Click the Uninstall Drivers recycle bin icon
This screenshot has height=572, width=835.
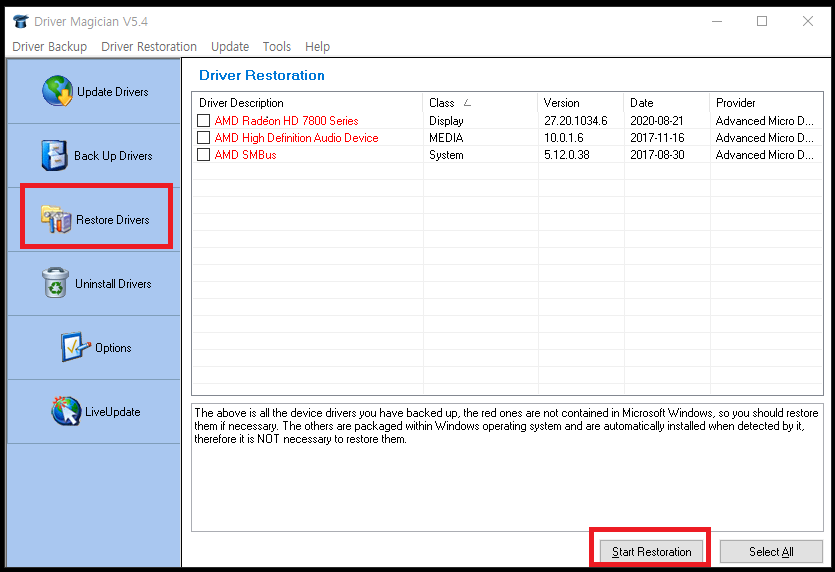click(x=55, y=283)
